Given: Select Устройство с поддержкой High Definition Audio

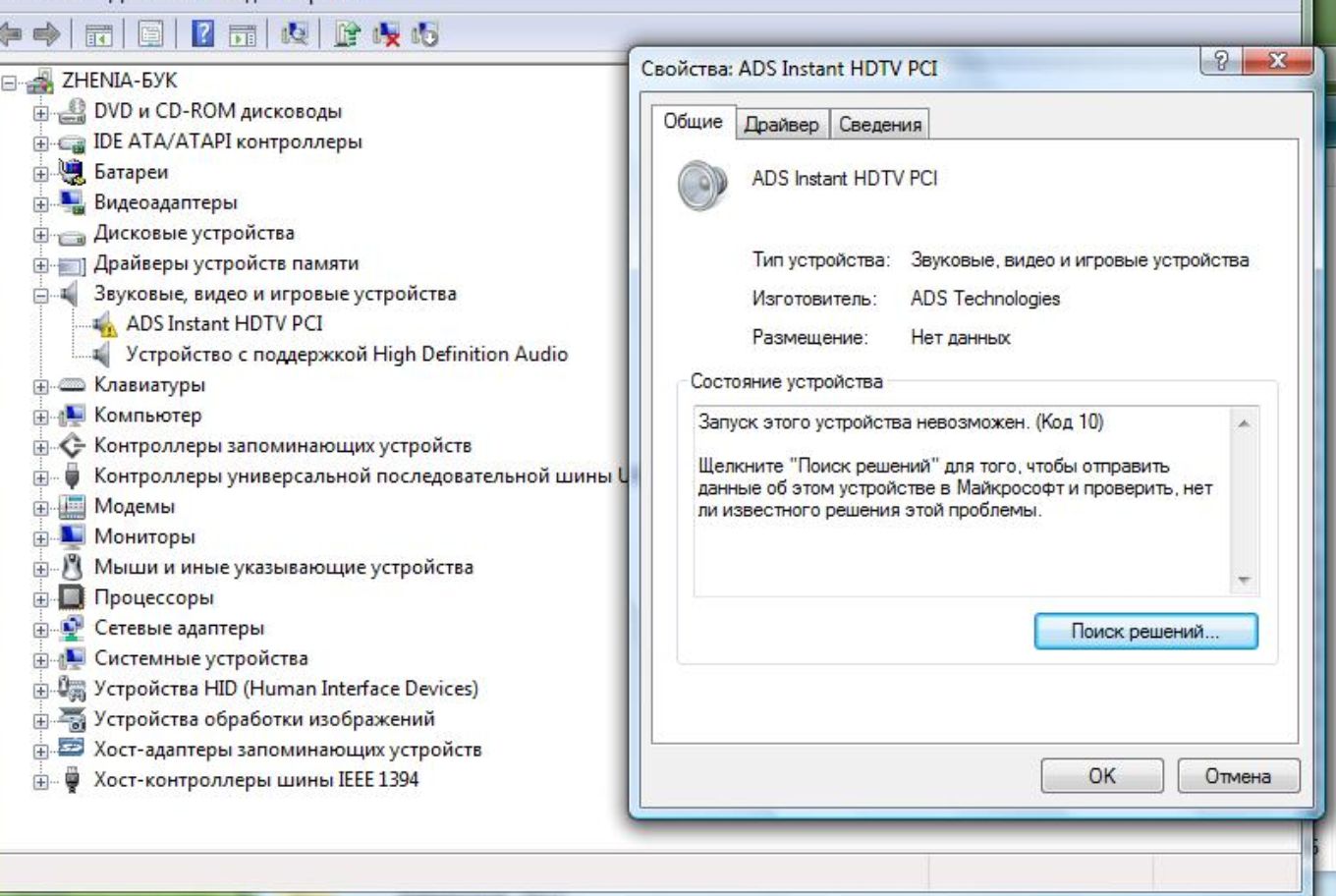Looking at the screenshot, I should (x=347, y=355).
